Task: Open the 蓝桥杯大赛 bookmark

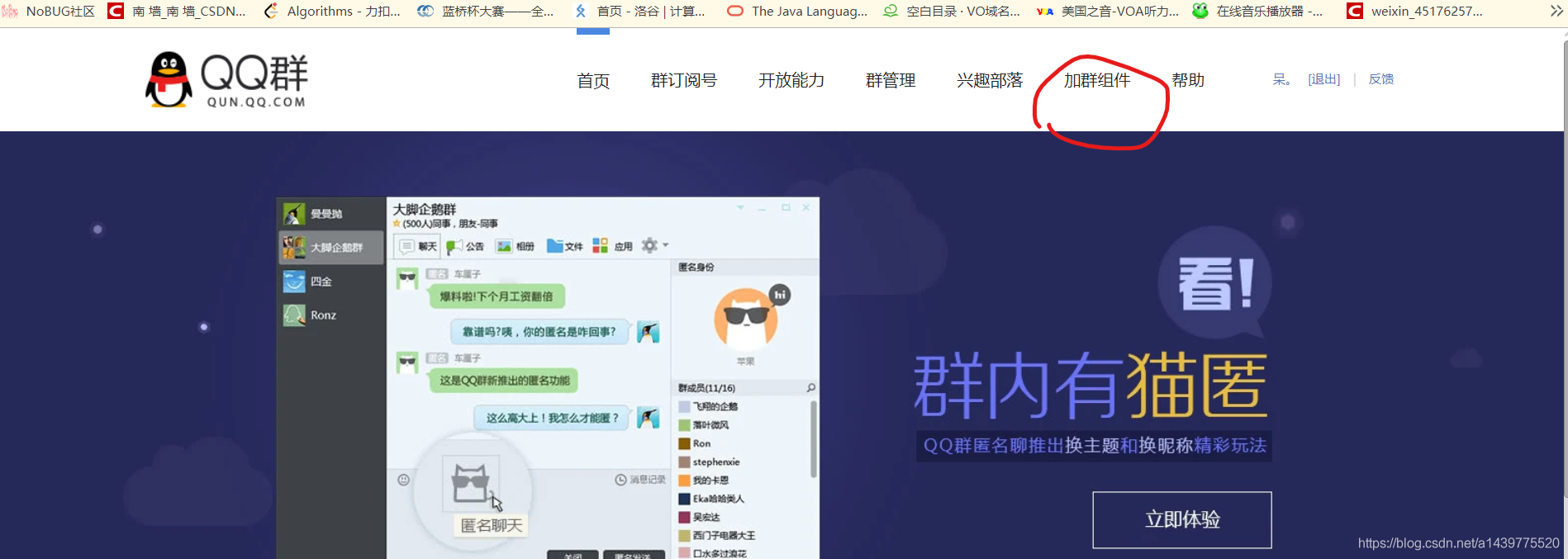Action: coord(486,12)
